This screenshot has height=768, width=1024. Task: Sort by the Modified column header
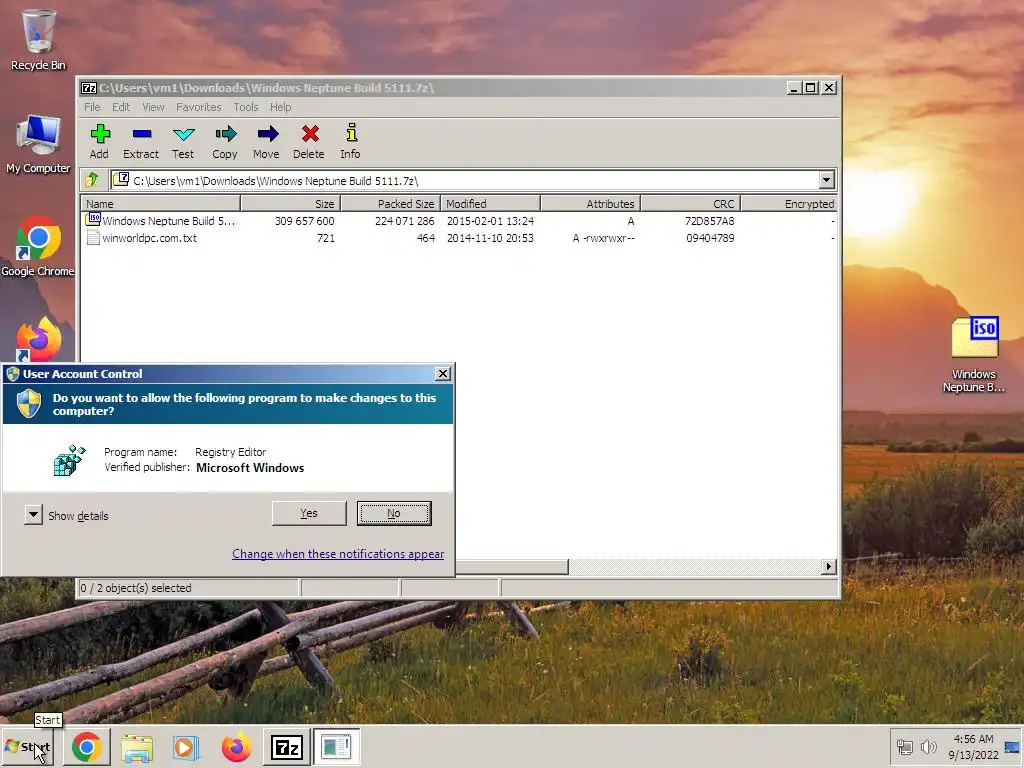tap(490, 204)
